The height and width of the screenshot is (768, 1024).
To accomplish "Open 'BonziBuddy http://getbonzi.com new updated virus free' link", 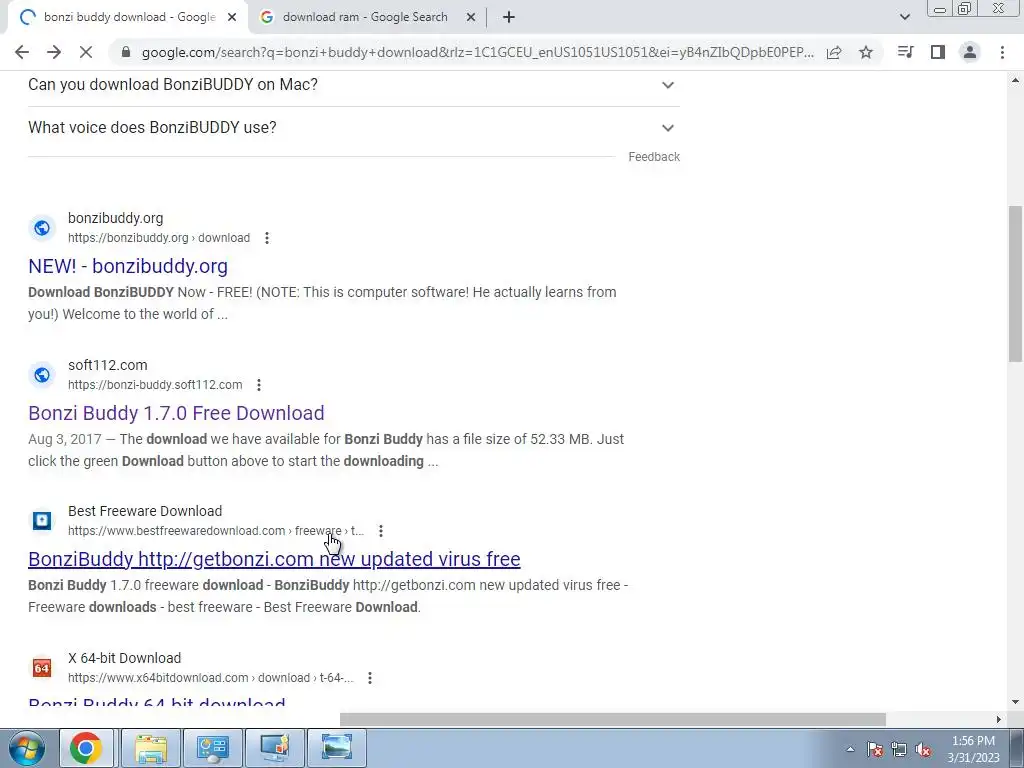I will (274, 560).
